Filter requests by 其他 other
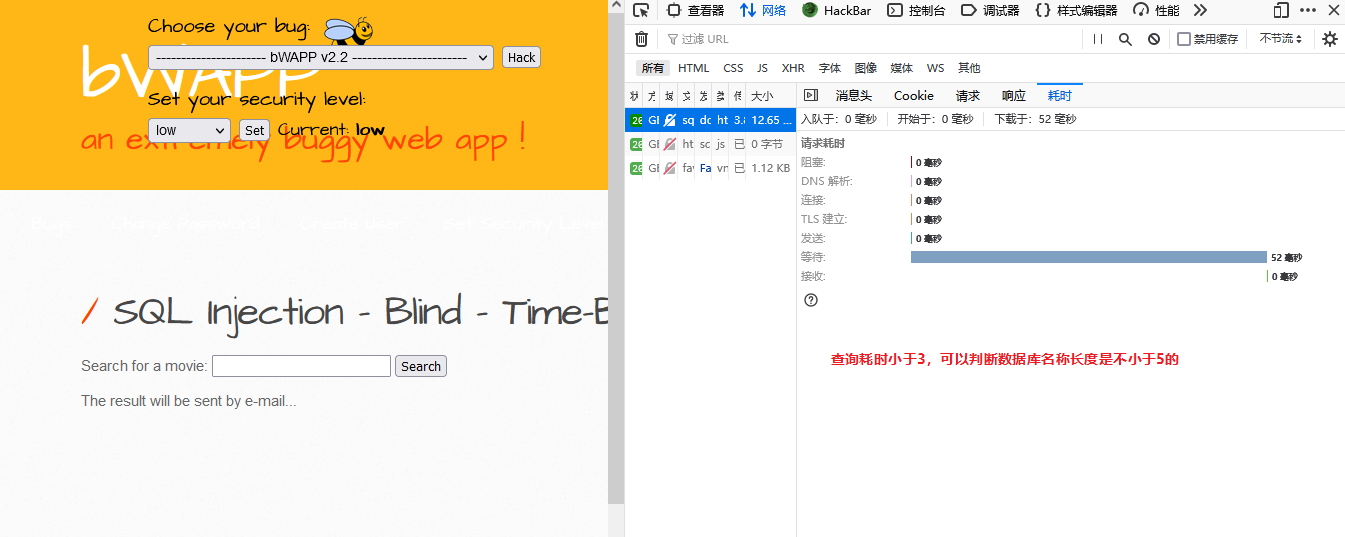The width and height of the screenshot is (1345, 537). (969, 68)
